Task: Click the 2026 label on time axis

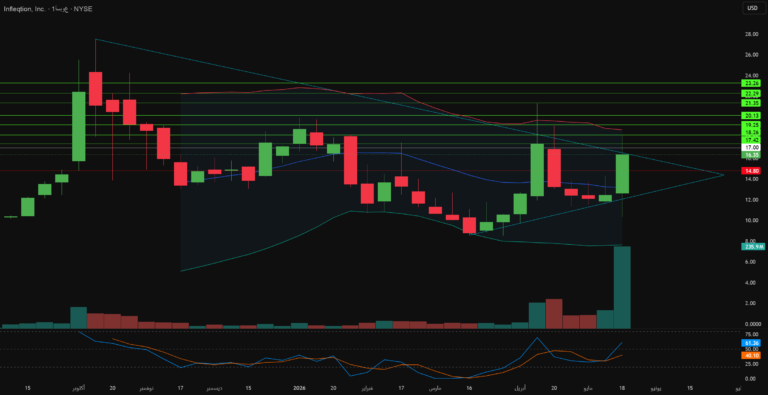Action: (x=299, y=388)
